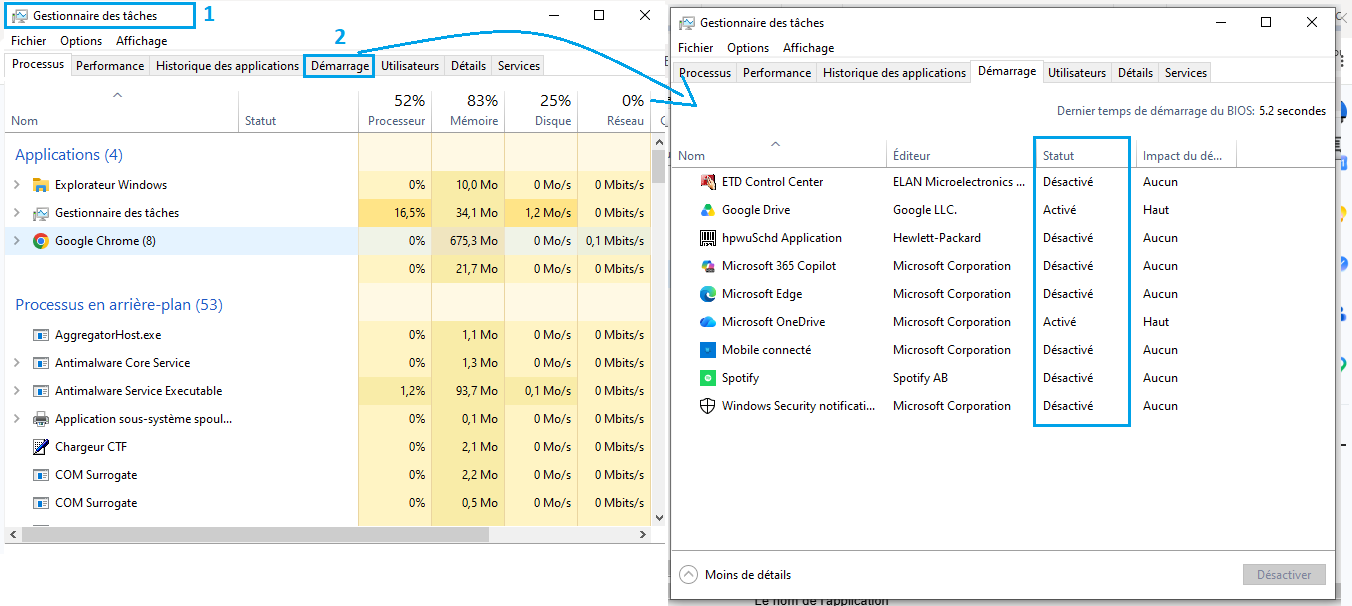The height and width of the screenshot is (606, 1352).
Task: Collapse view with Moins de détails chevron
Action: tap(688, 575)
